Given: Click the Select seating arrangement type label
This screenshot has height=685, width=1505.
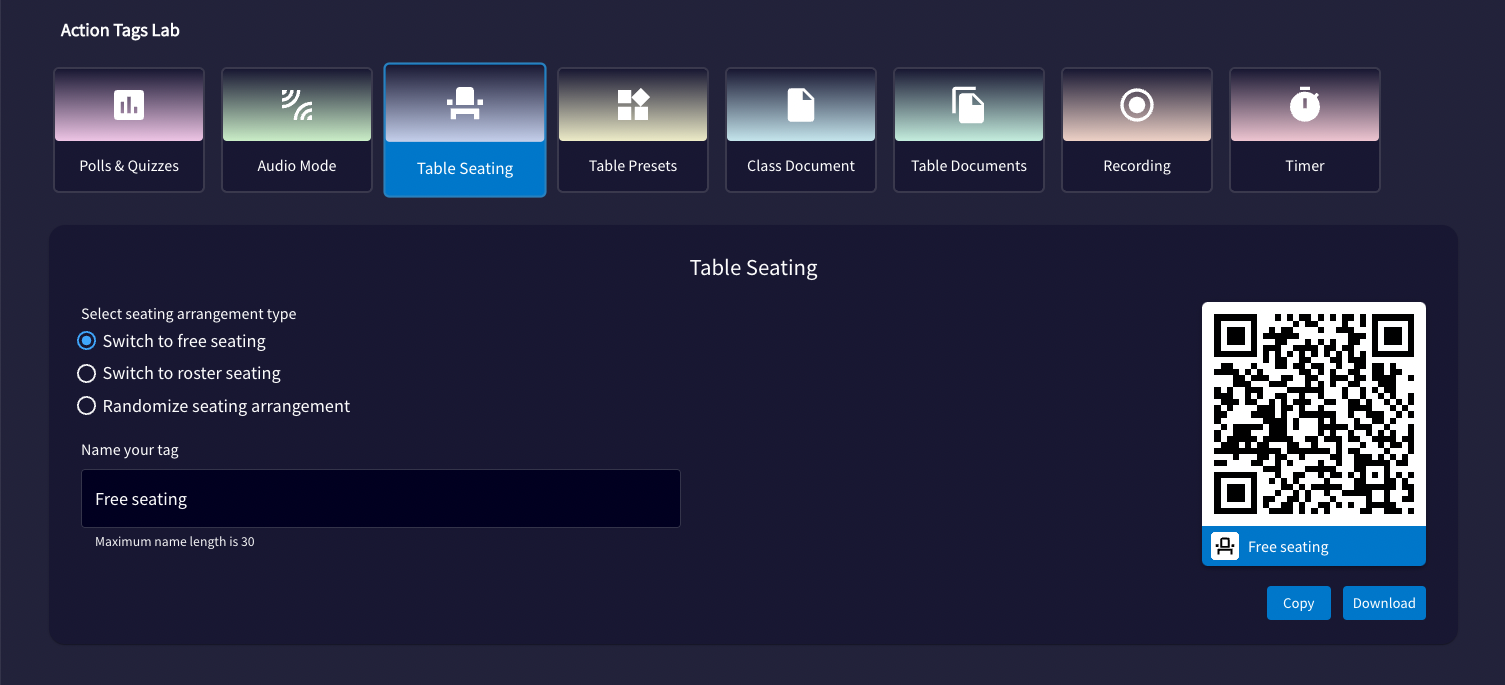Looking at the screenshot, I should coord(189,314).
